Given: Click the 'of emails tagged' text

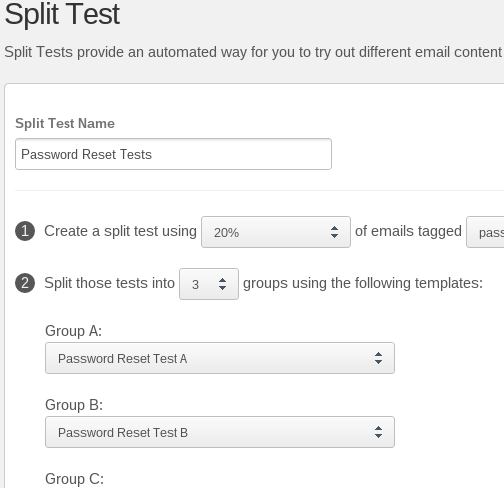Looking at the screenshot, I should [408, 231].
